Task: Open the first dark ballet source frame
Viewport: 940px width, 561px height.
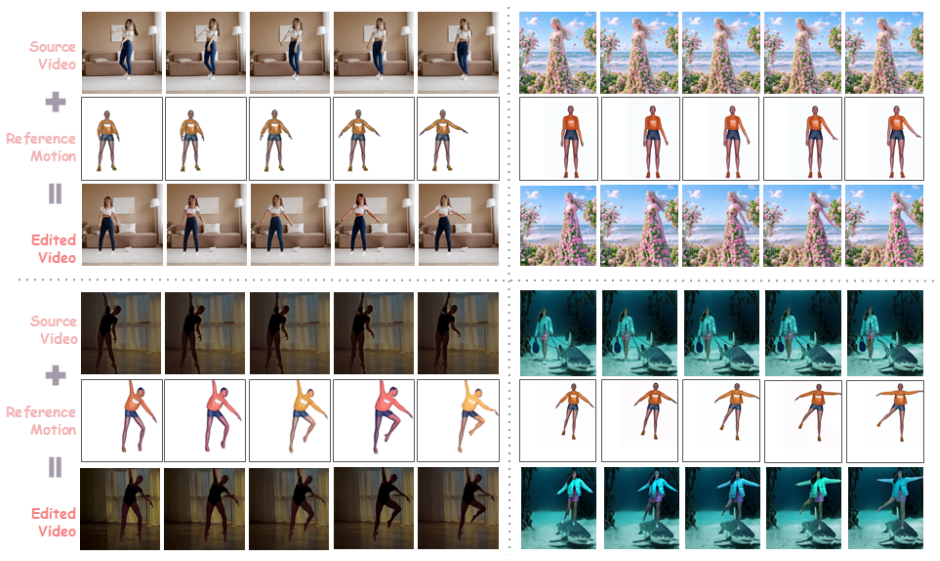Action: tap(121, 333)
